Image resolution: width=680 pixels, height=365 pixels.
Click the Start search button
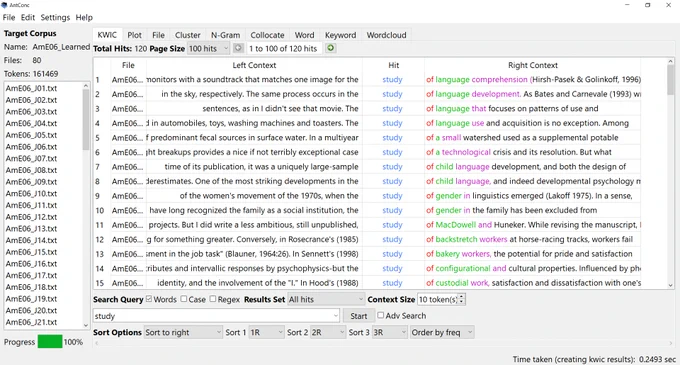click(359, 316)
